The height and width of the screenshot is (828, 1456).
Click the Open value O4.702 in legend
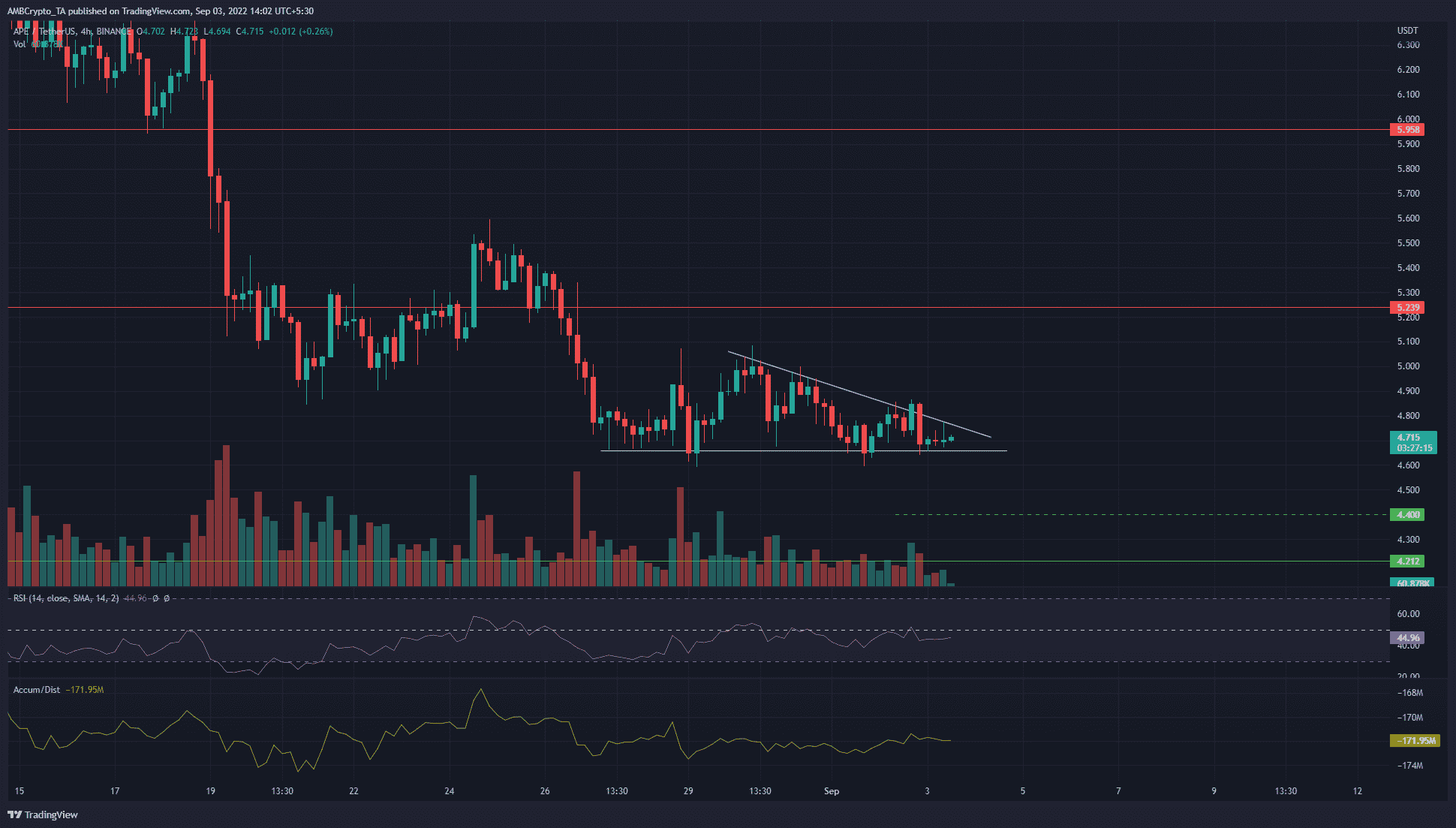click(152, 32)
